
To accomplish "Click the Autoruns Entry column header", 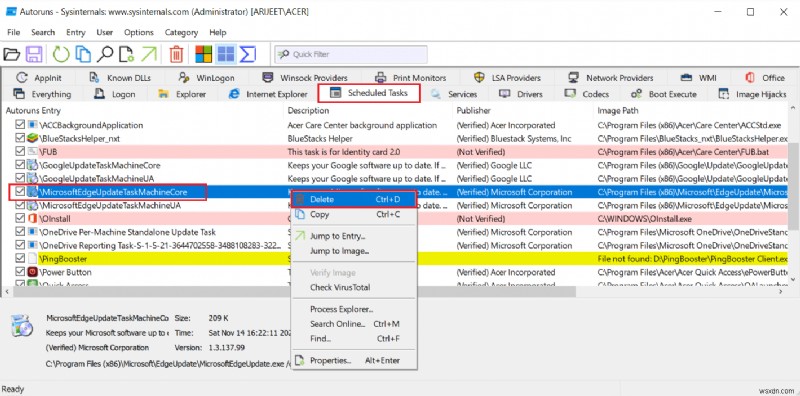I will tap(143, 110).
